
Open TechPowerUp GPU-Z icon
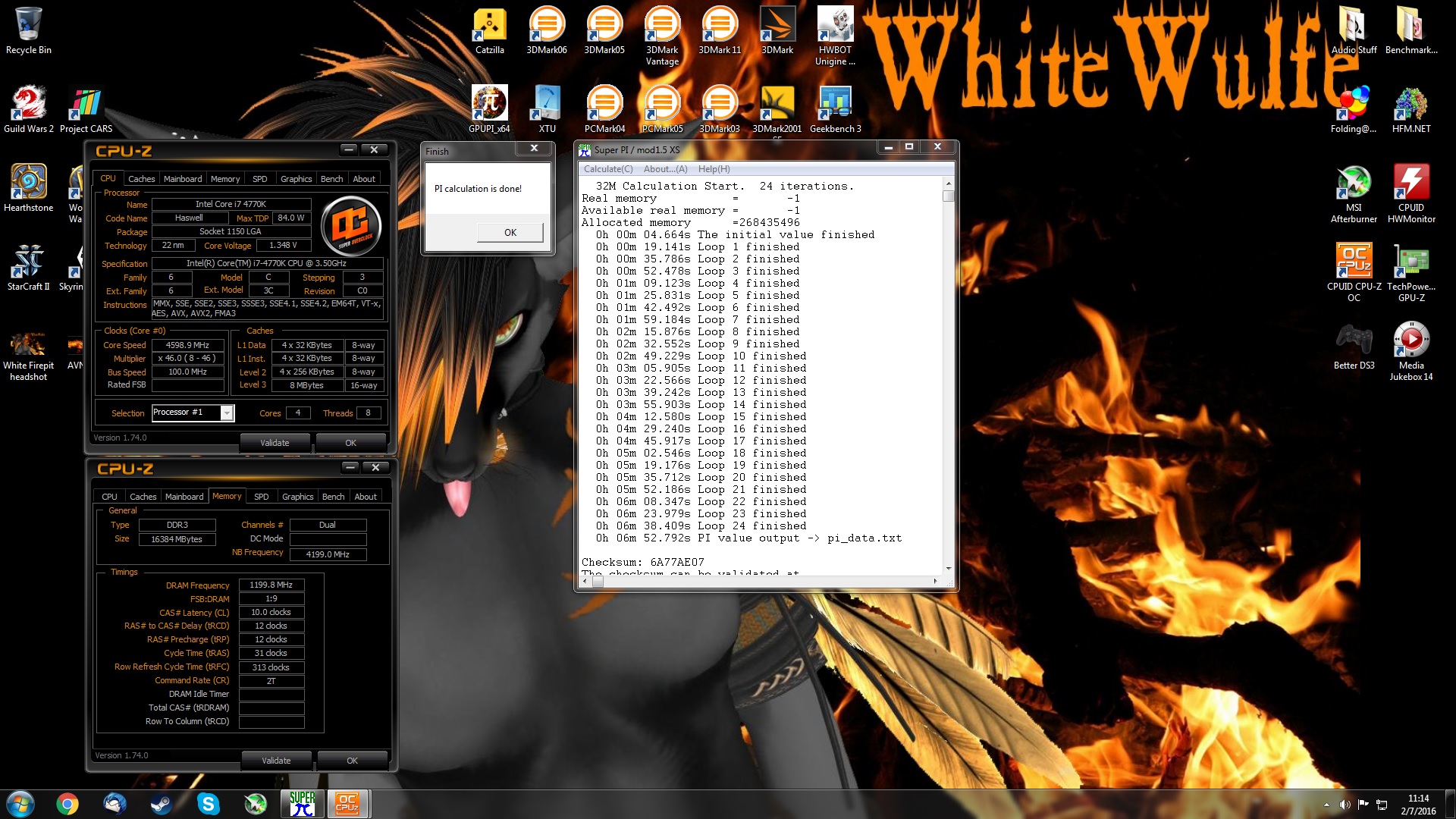1411,272
